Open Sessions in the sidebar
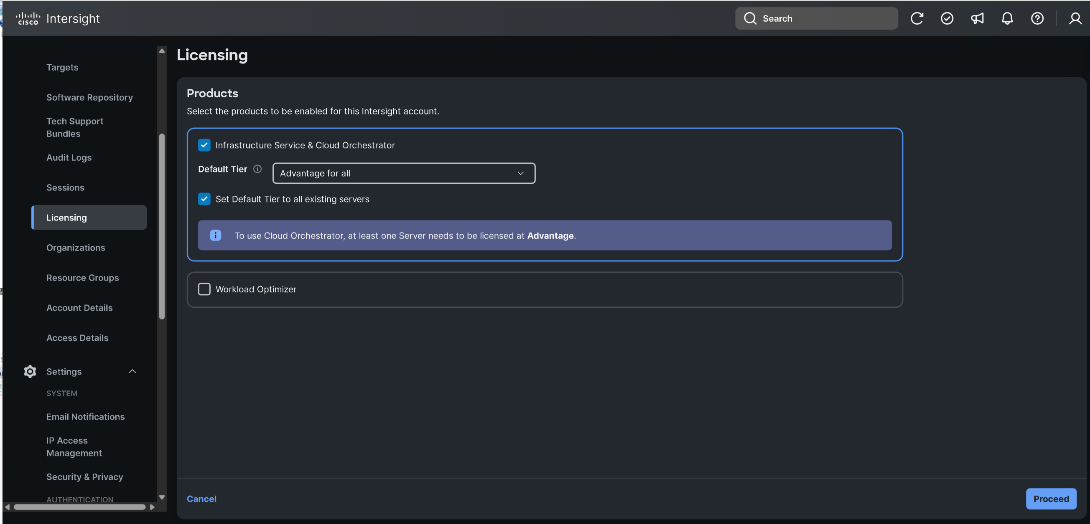Image resolution: width=1090 pixels, height=524 pixels. tap(65, 188)
